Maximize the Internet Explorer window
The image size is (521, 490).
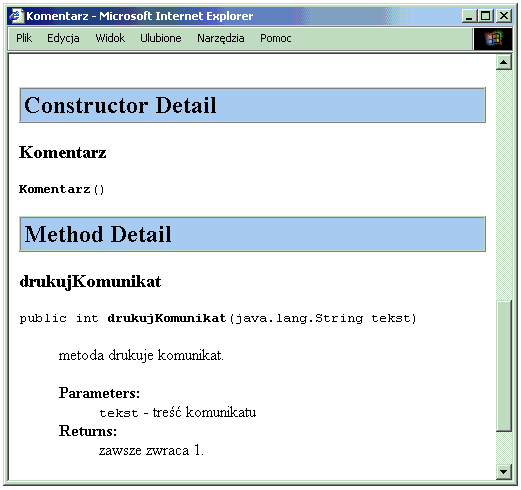486,16
